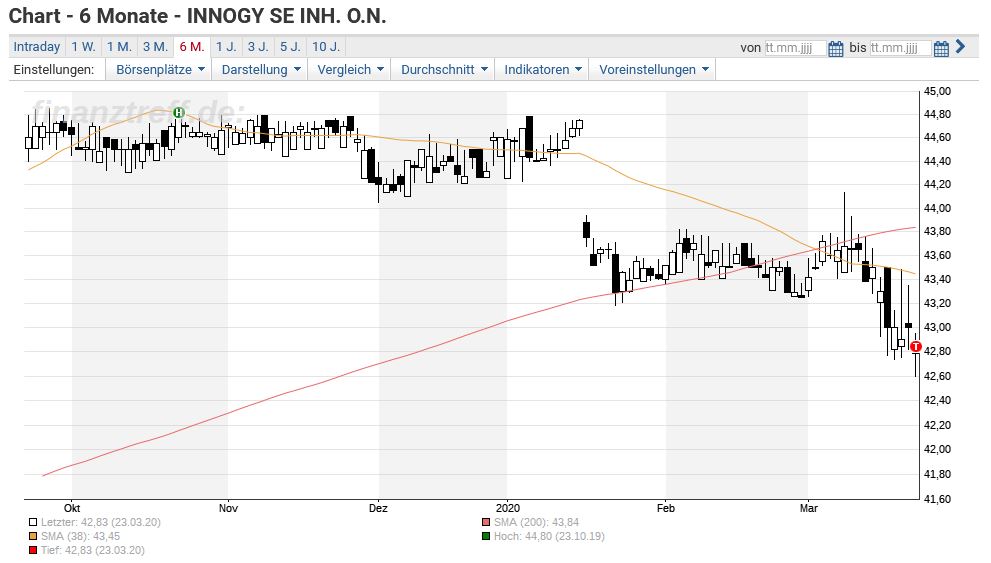Click the green H high marker on chart
The height and width of the screenshot is (563, 991).
tap(179, 112)
